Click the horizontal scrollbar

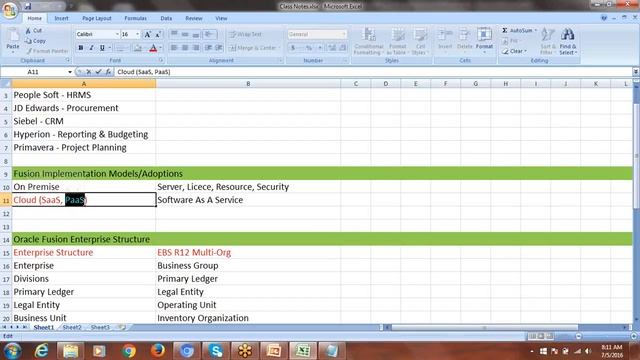(484, 327)
